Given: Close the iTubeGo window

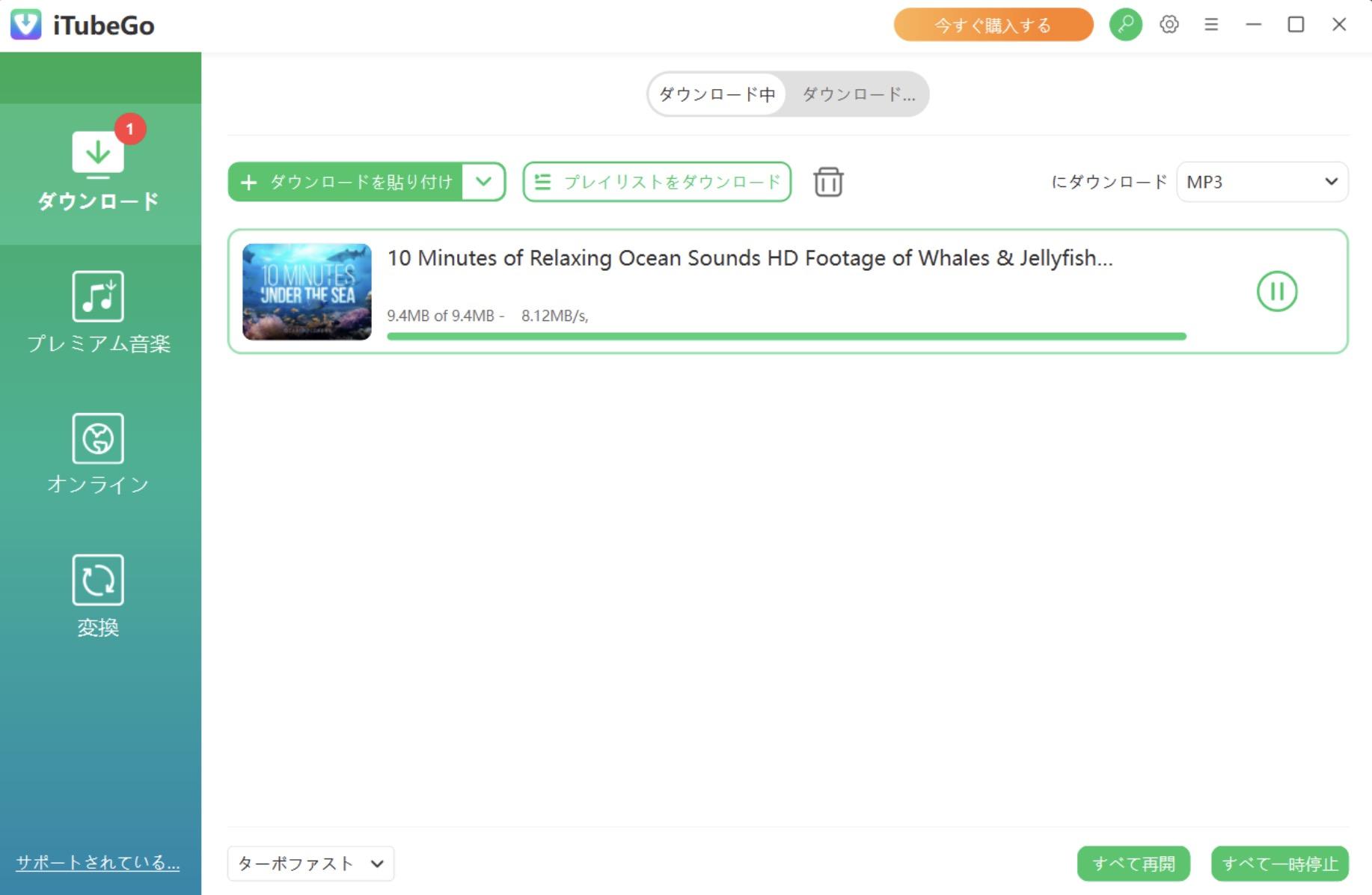Looking at the screenshot, I should 1339,25.
